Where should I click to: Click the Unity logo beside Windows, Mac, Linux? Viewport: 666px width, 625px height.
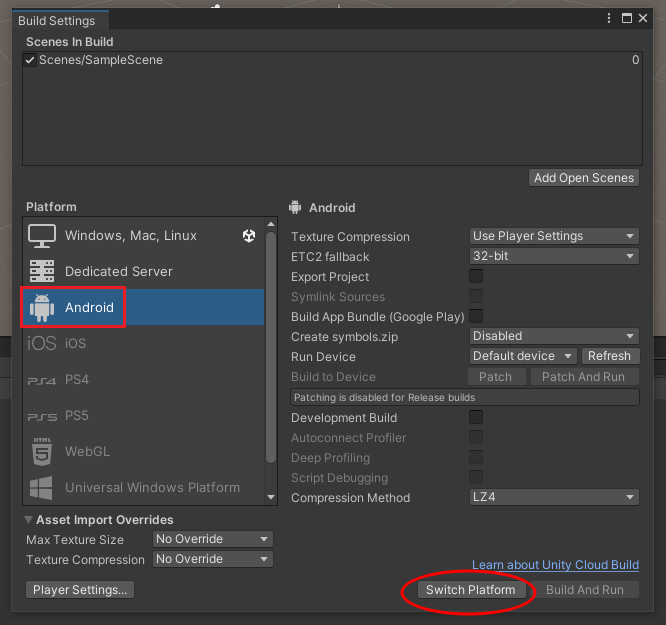click(x=249, y=235)
